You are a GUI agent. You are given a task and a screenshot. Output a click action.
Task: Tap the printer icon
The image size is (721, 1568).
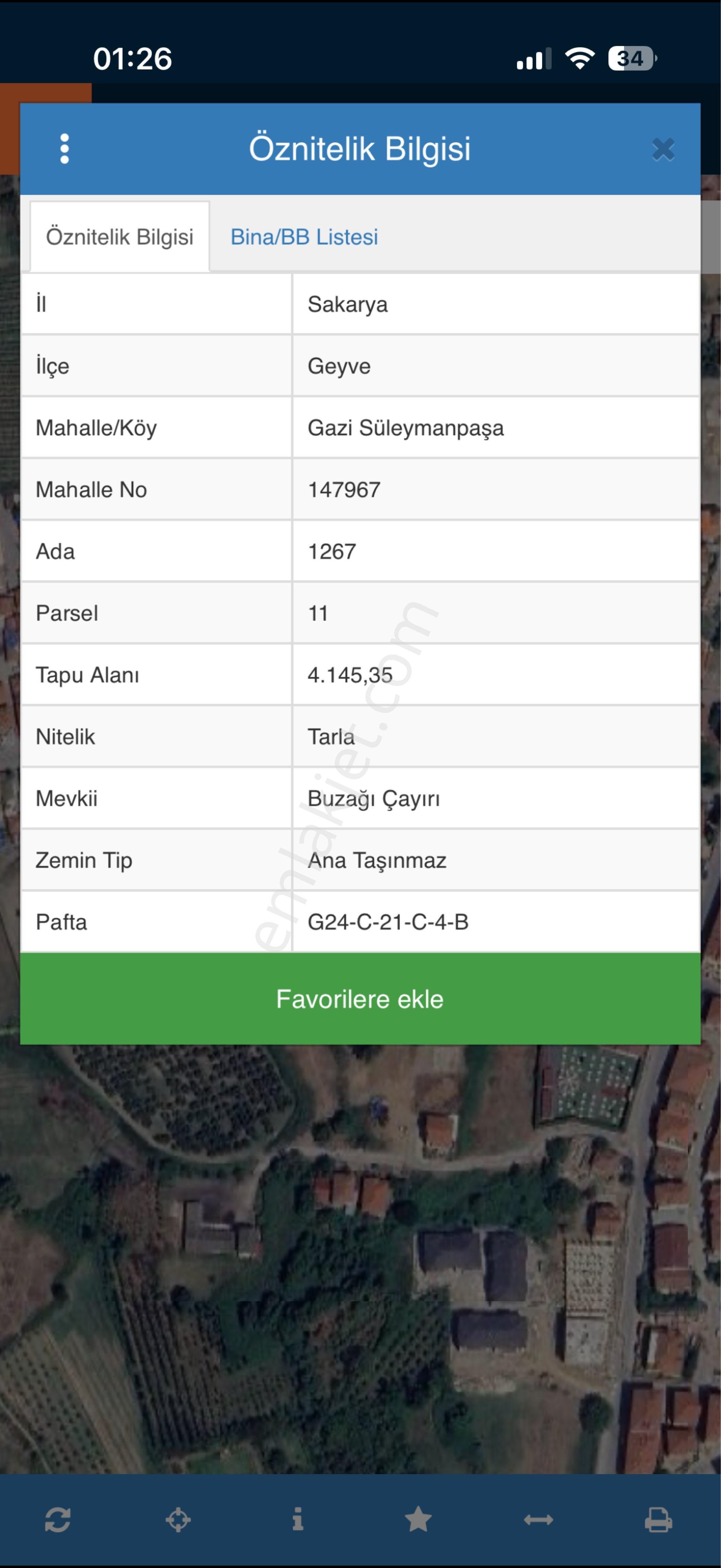click(x=658, y=1519)
